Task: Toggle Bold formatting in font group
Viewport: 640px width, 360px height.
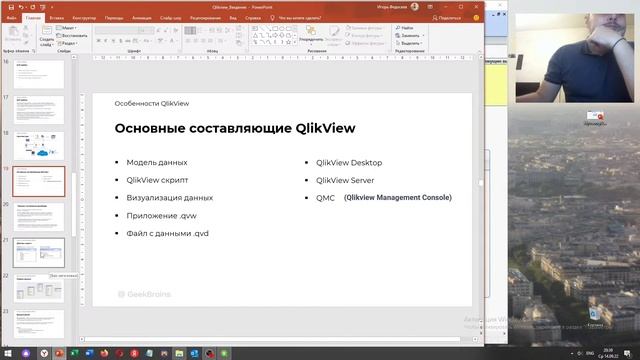Action: click(99, 41)
